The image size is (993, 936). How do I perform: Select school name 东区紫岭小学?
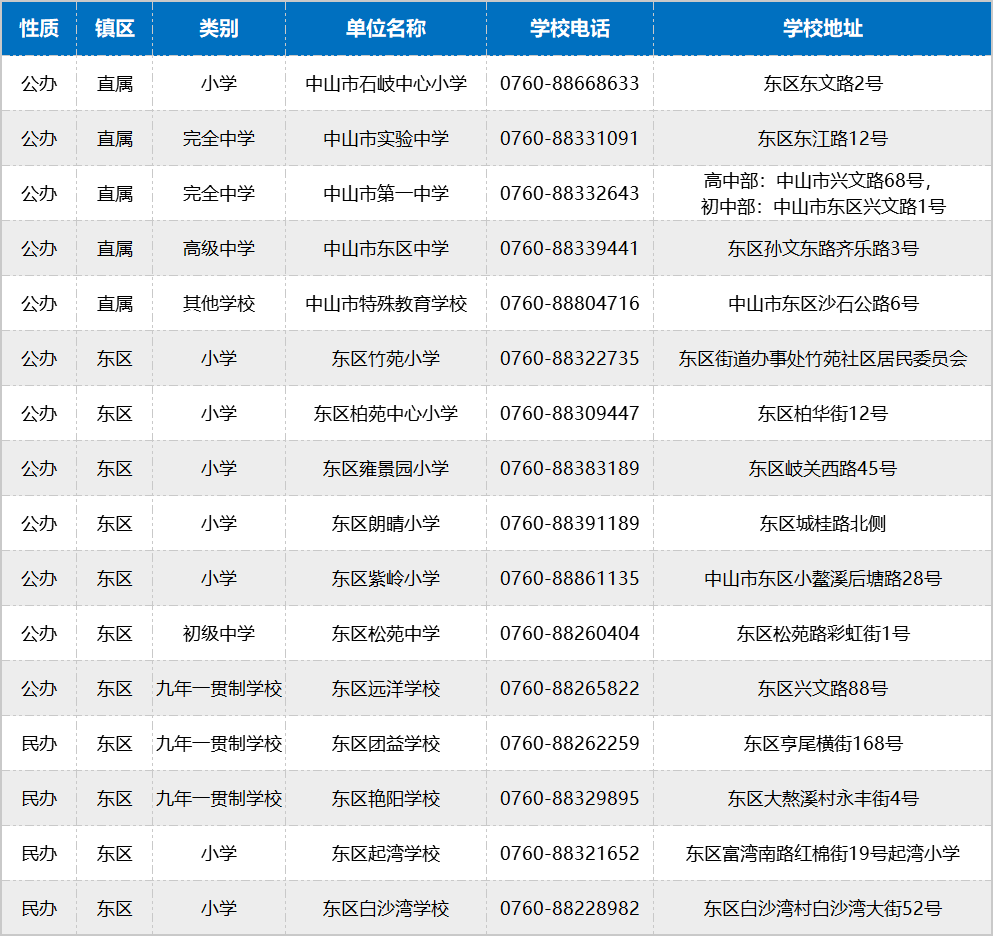(386, 579)
